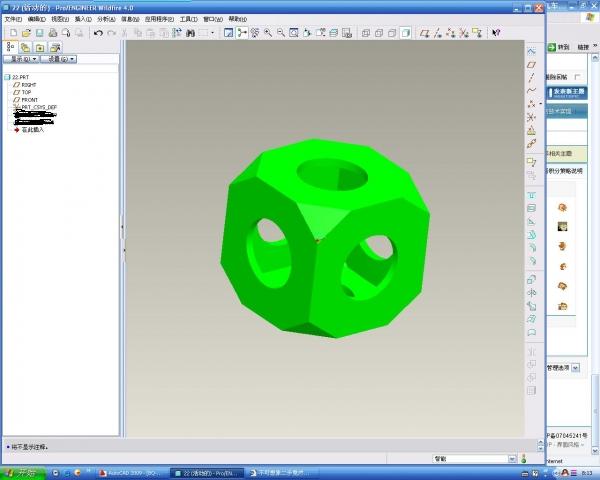This screenshot has width=600, height=480.
Task: Toggle datum axes display
Action: pos(437,33)
